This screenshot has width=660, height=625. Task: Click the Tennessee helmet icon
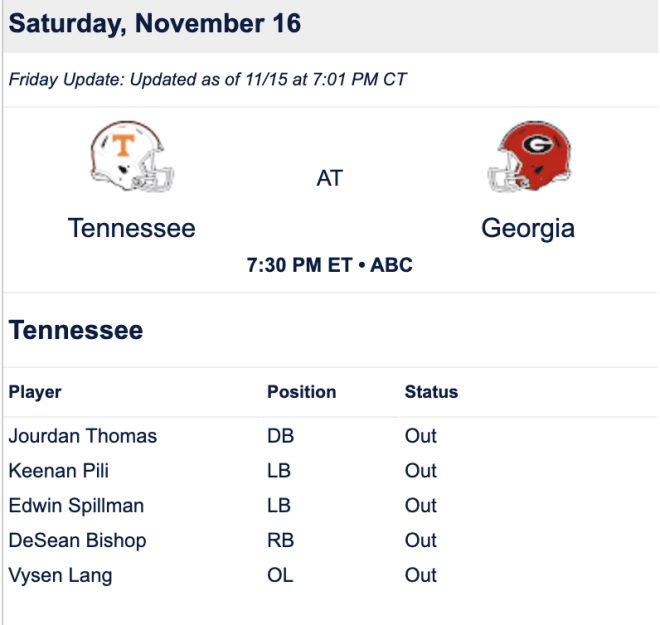tap(132, 157)
